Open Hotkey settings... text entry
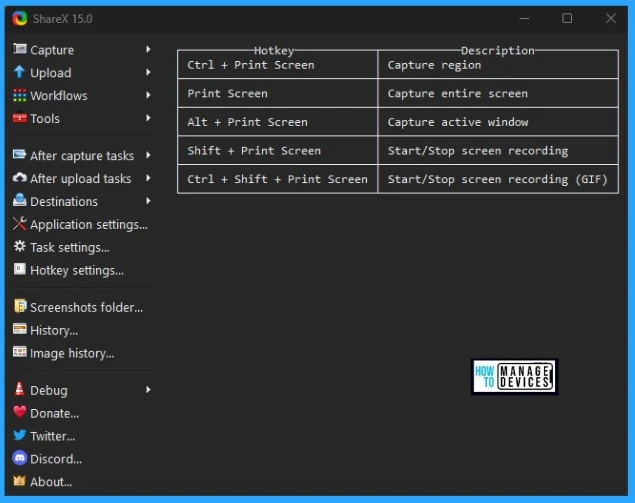This screenshot has height=503, width=635. [77, 271]
